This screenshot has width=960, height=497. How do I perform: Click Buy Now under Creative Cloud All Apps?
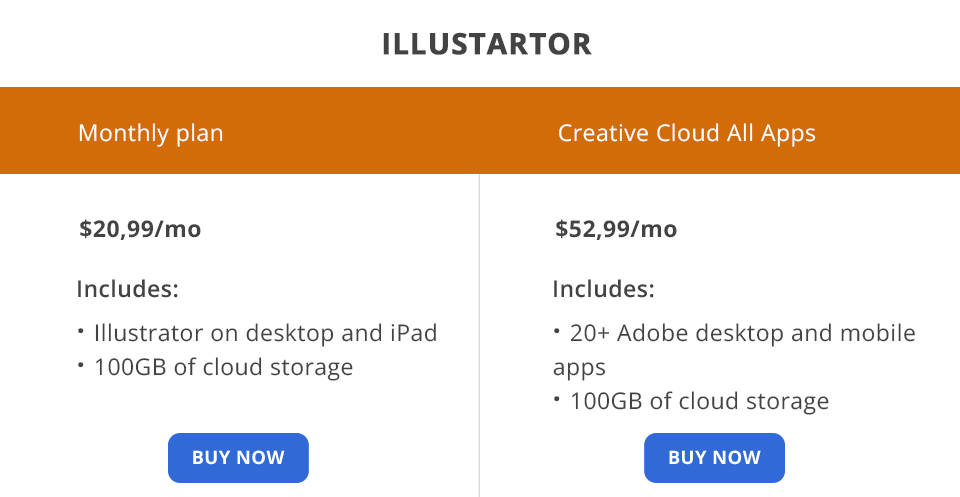[x=714, y=458]
